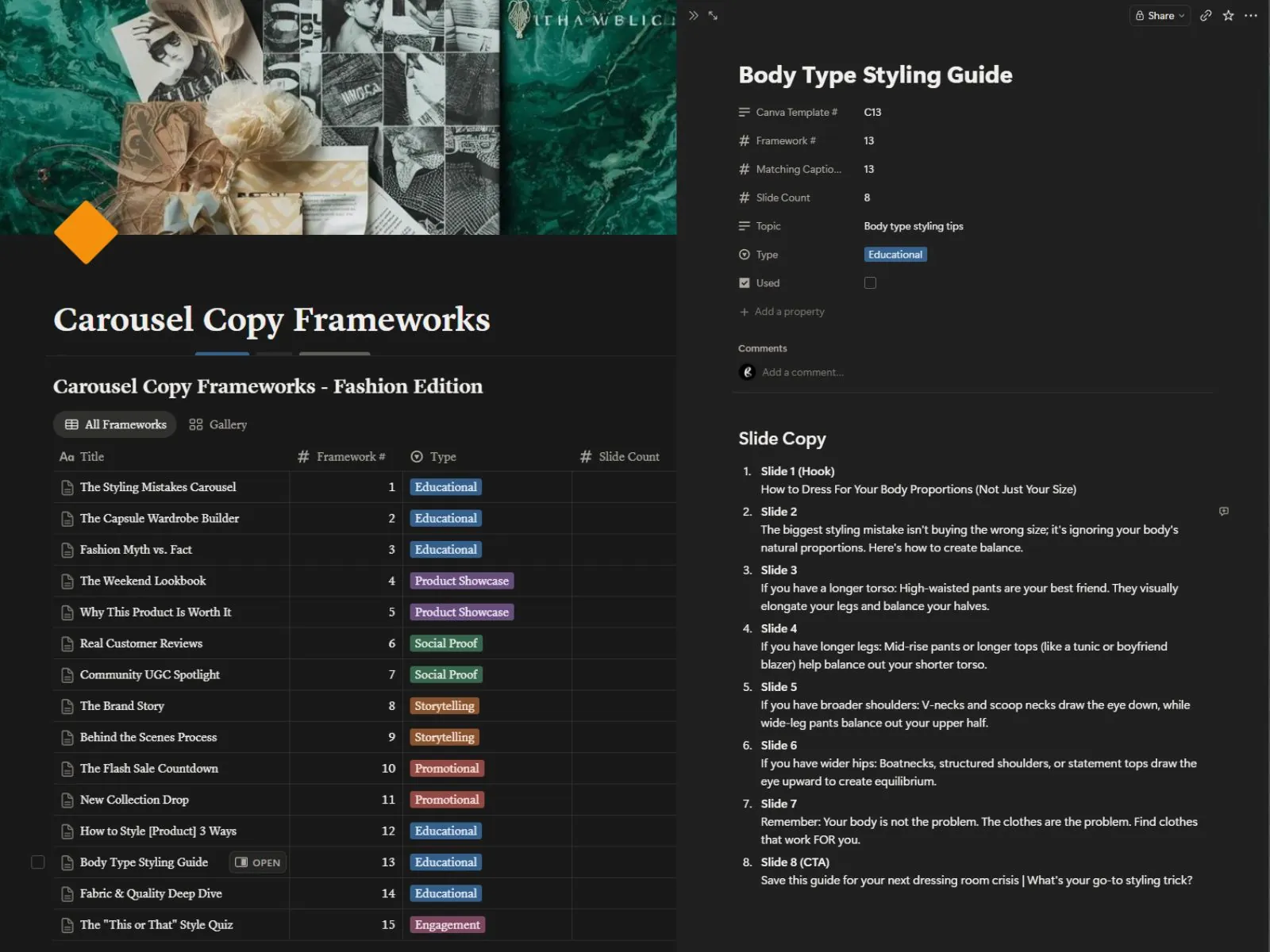Click the Slide Count property label in side panel
The image size is (1270, 952).
783,198
